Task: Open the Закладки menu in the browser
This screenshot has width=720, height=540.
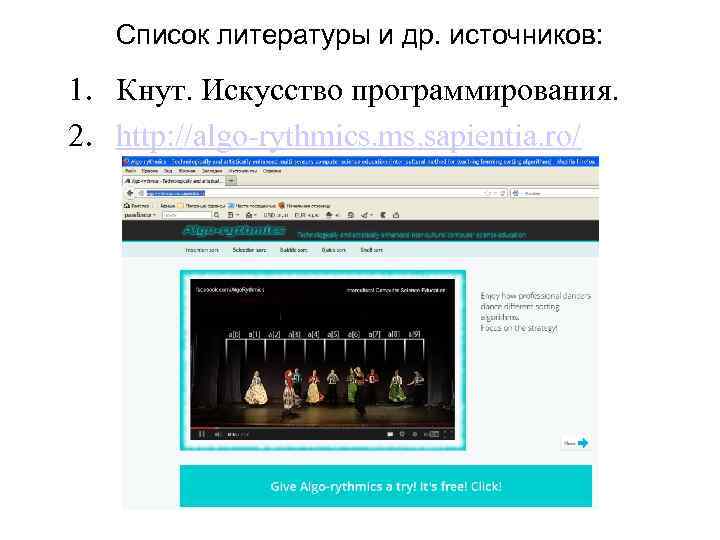Action: pos(212,171)
